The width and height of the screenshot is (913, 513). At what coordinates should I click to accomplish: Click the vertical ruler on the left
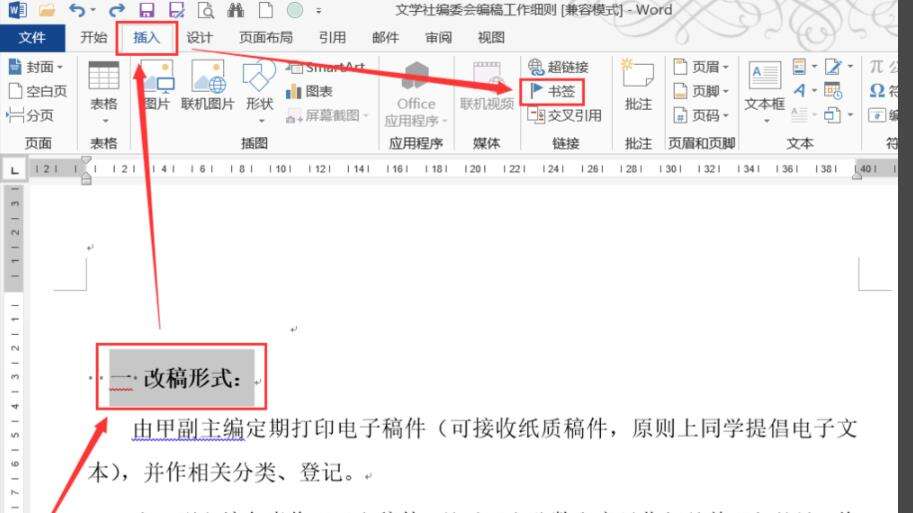(x=14, y=349)
